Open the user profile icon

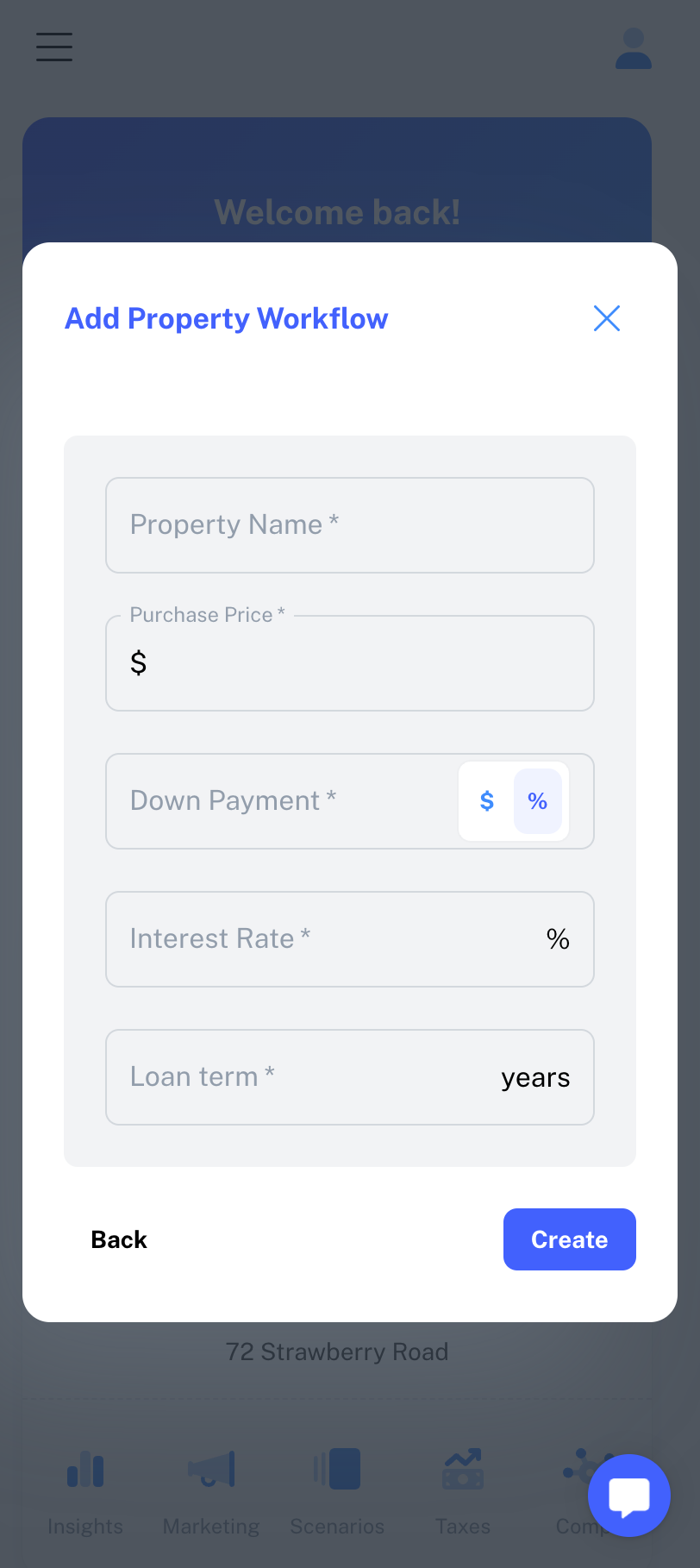(634, 48)
